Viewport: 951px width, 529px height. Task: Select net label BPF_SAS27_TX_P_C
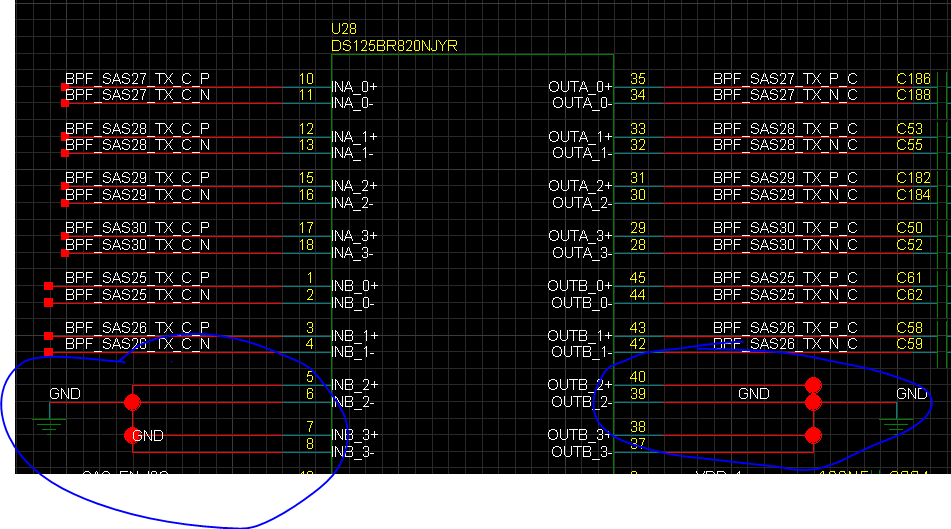[x=785, y=79]
